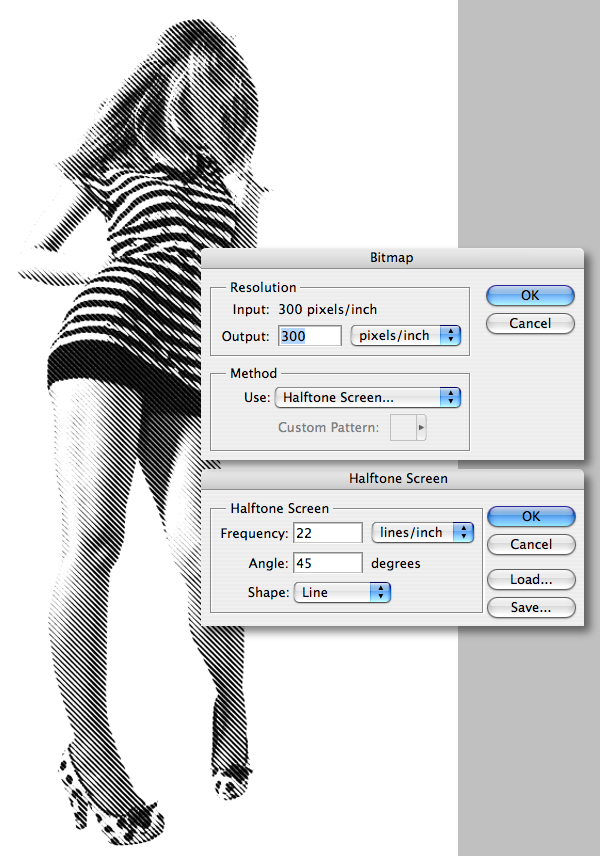Cancel the Bitmap dialog
600x856 pixels.
click(530, 323)
